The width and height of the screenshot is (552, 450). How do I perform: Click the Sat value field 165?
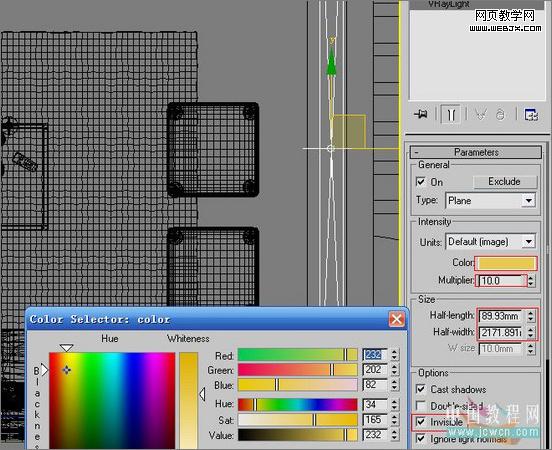coord(375,420)
